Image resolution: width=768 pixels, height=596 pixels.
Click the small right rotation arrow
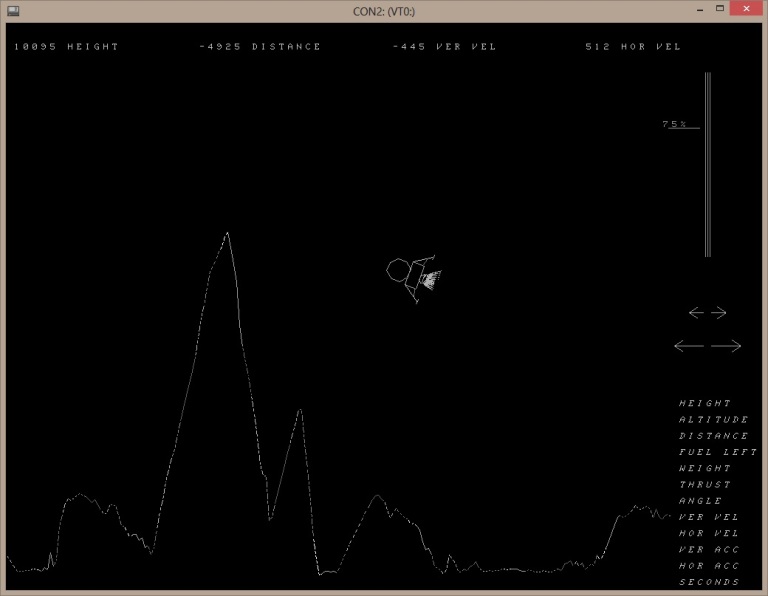[719, 313]
